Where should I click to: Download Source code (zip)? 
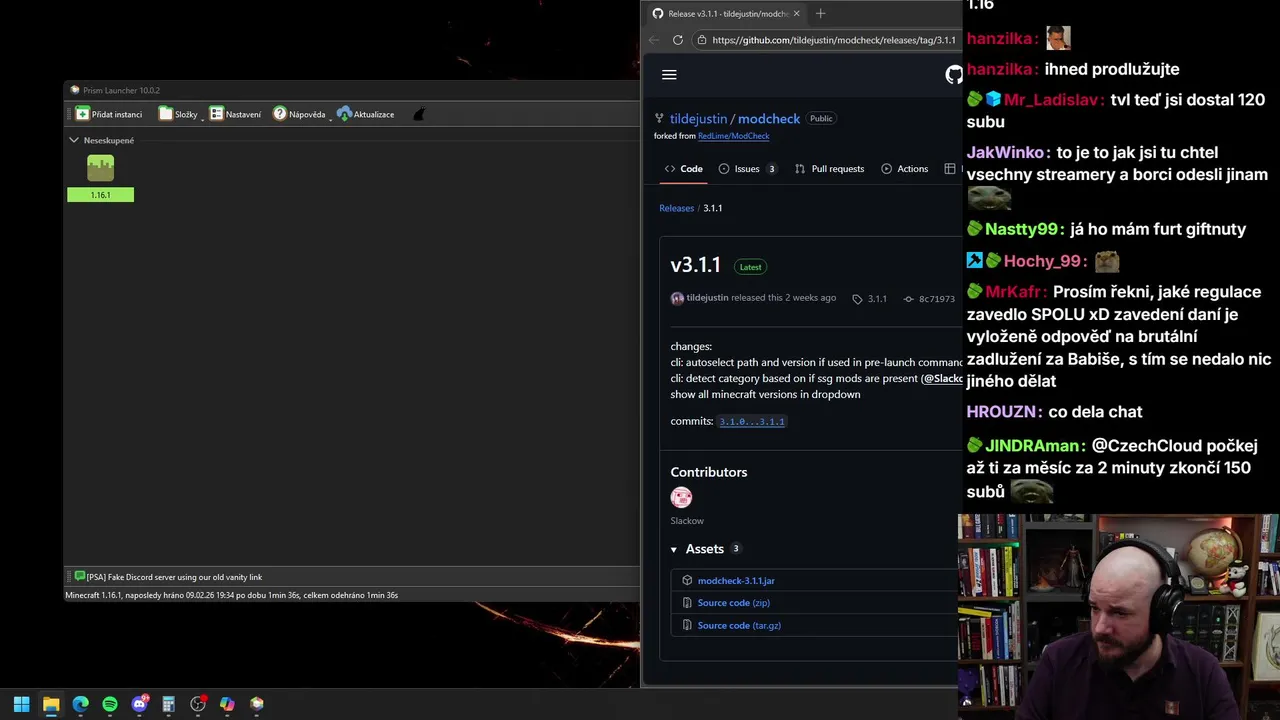coord(733,603)
